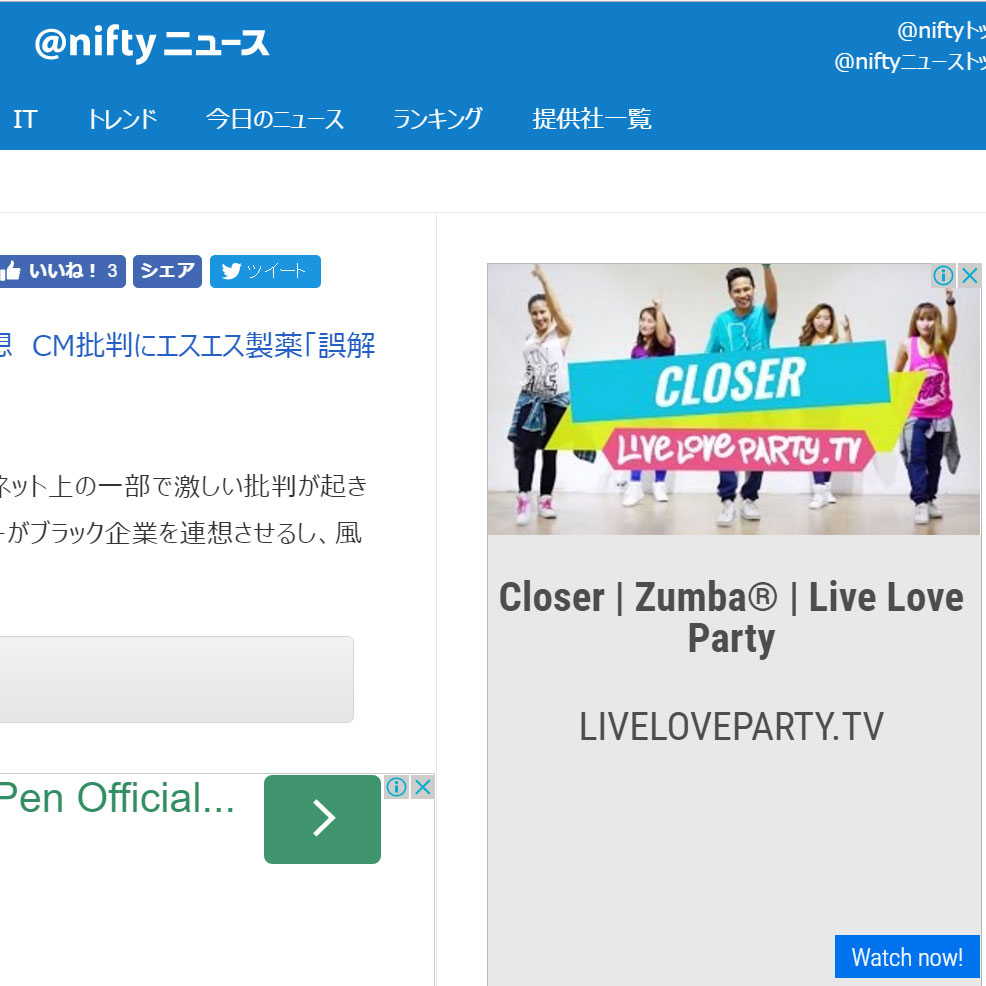Visit the LIVELOVEPARTY.TV link
The width and height of the screenshot is (986, 986).
click(731, 727)
